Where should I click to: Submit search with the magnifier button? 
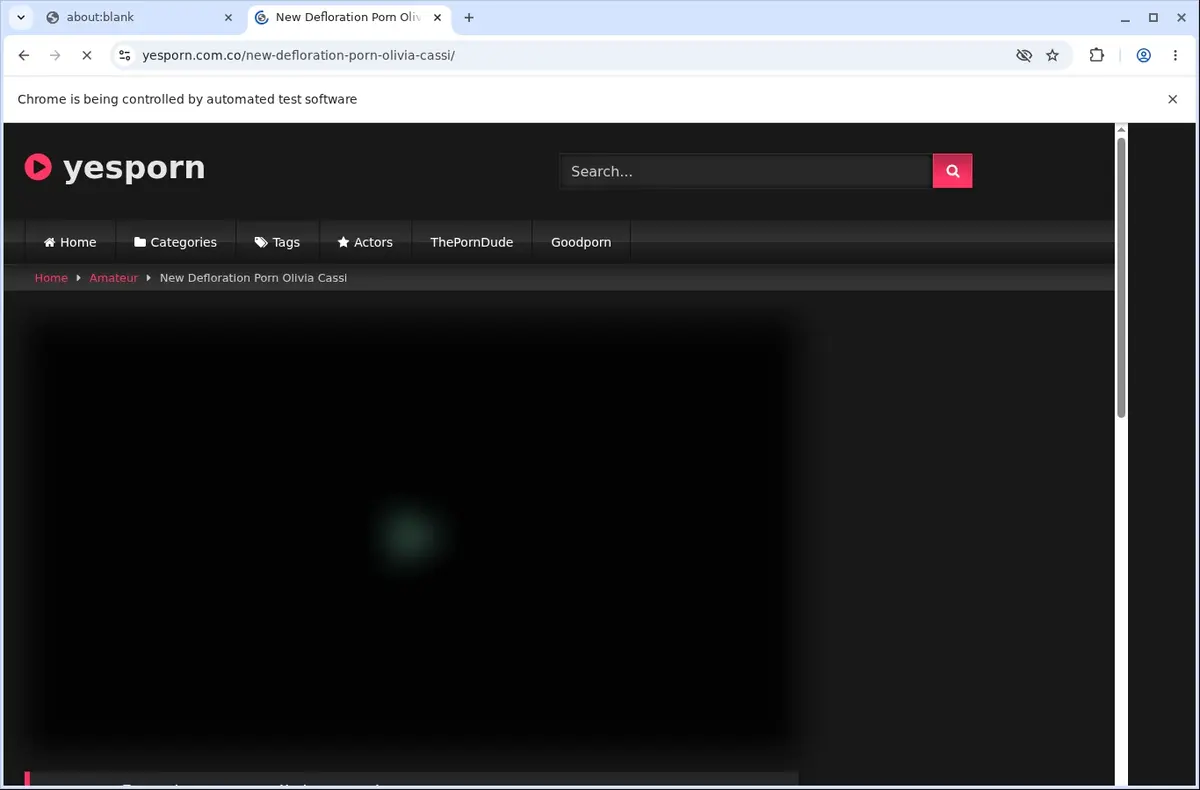(952, 171)
